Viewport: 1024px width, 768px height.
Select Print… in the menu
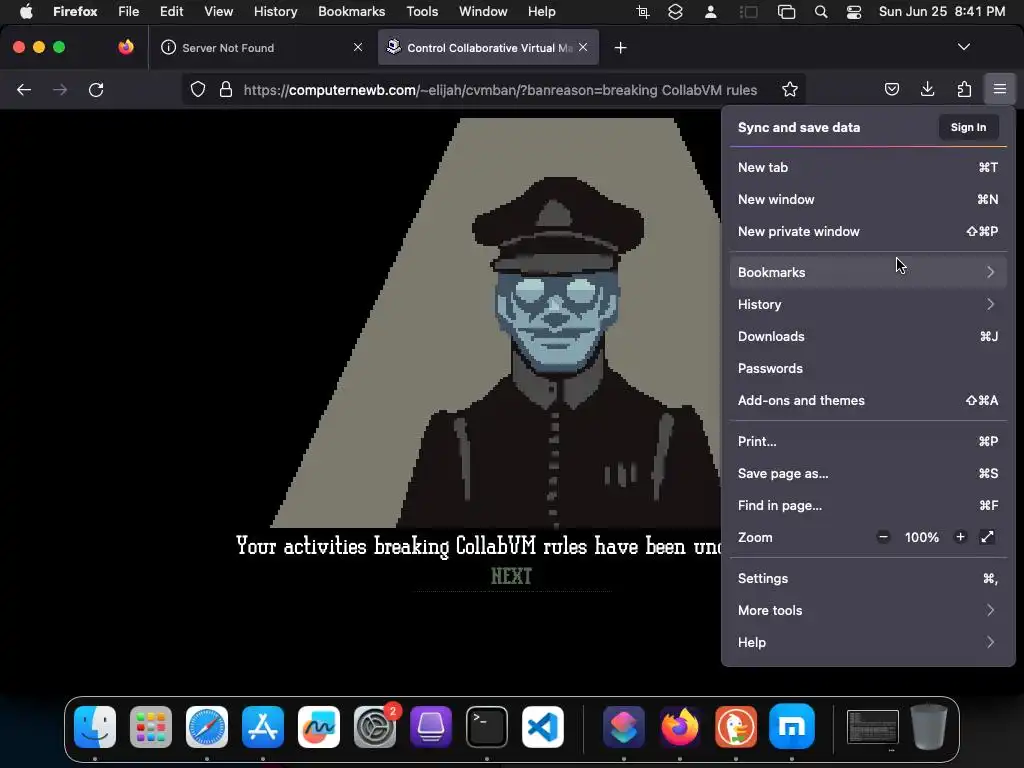coord(868,441)
